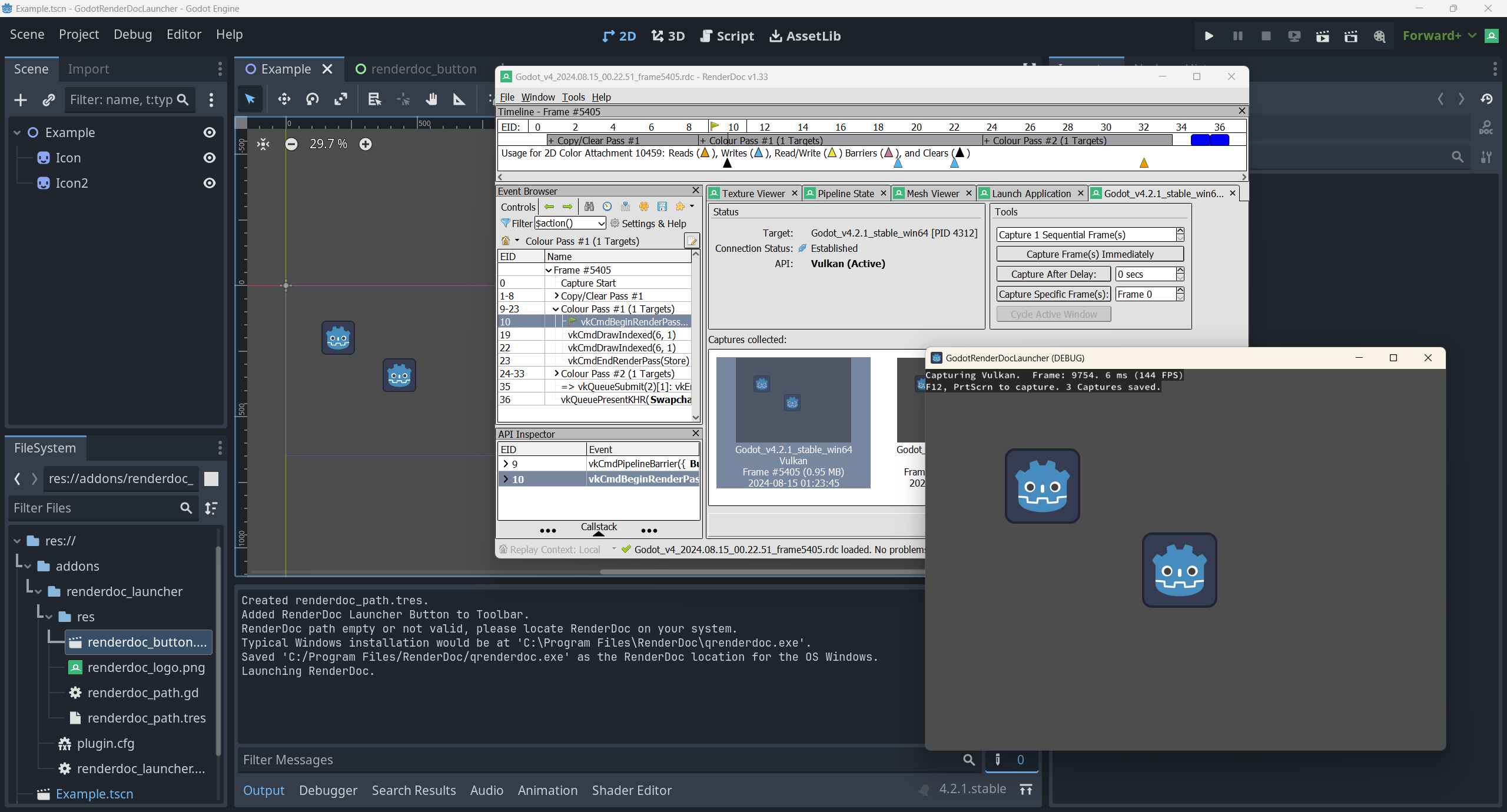Open the Forward+ renderer dropdown

click(1439, 36)
